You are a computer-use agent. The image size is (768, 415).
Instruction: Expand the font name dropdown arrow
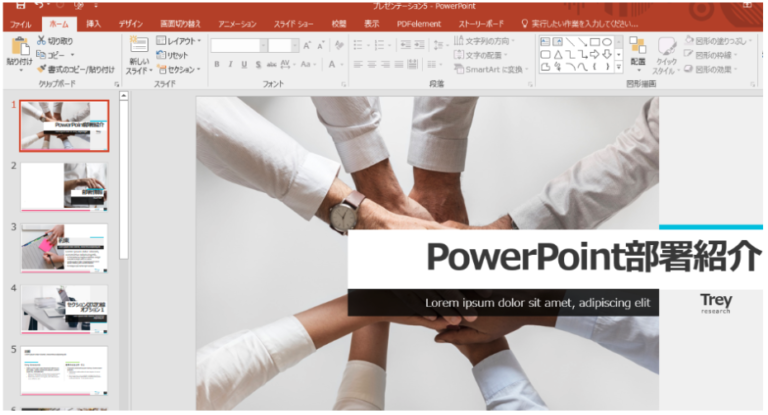[x=264, y=46]
